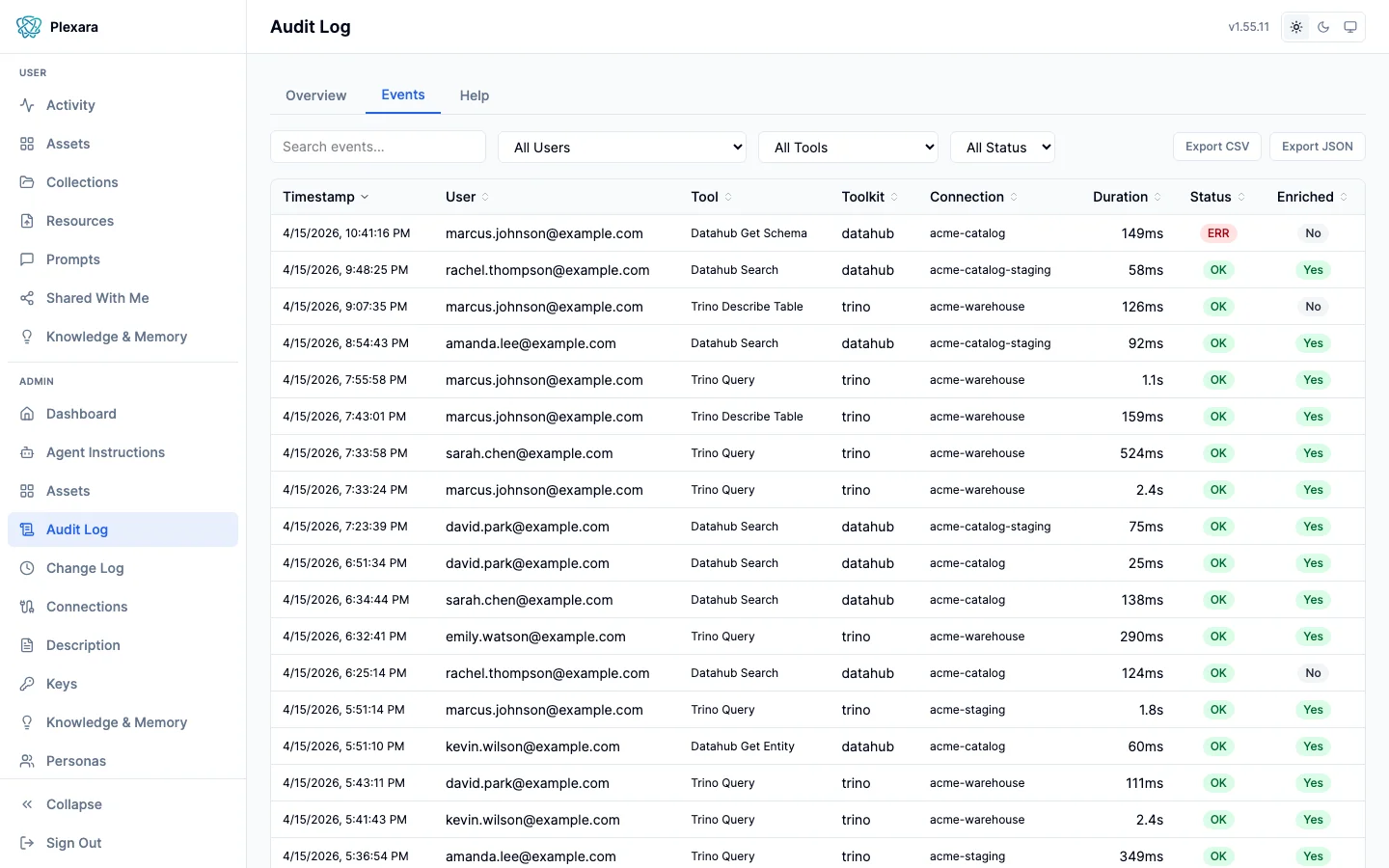This screenshot has height=868, width=1389.
Task: Click the Collapse sidebar label
Action: (74, 804)
